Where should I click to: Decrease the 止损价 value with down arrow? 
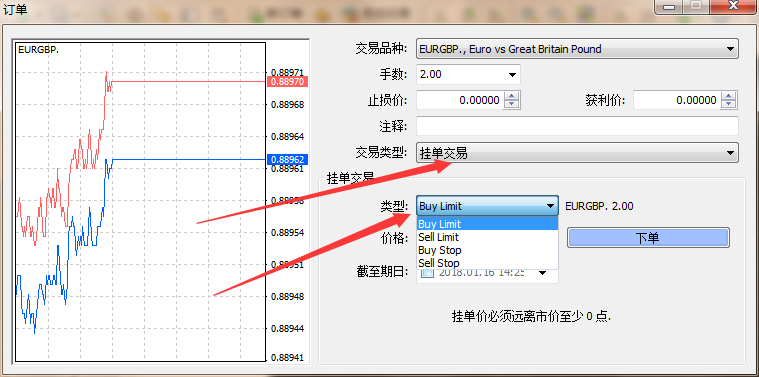click(x=512, y=105)
